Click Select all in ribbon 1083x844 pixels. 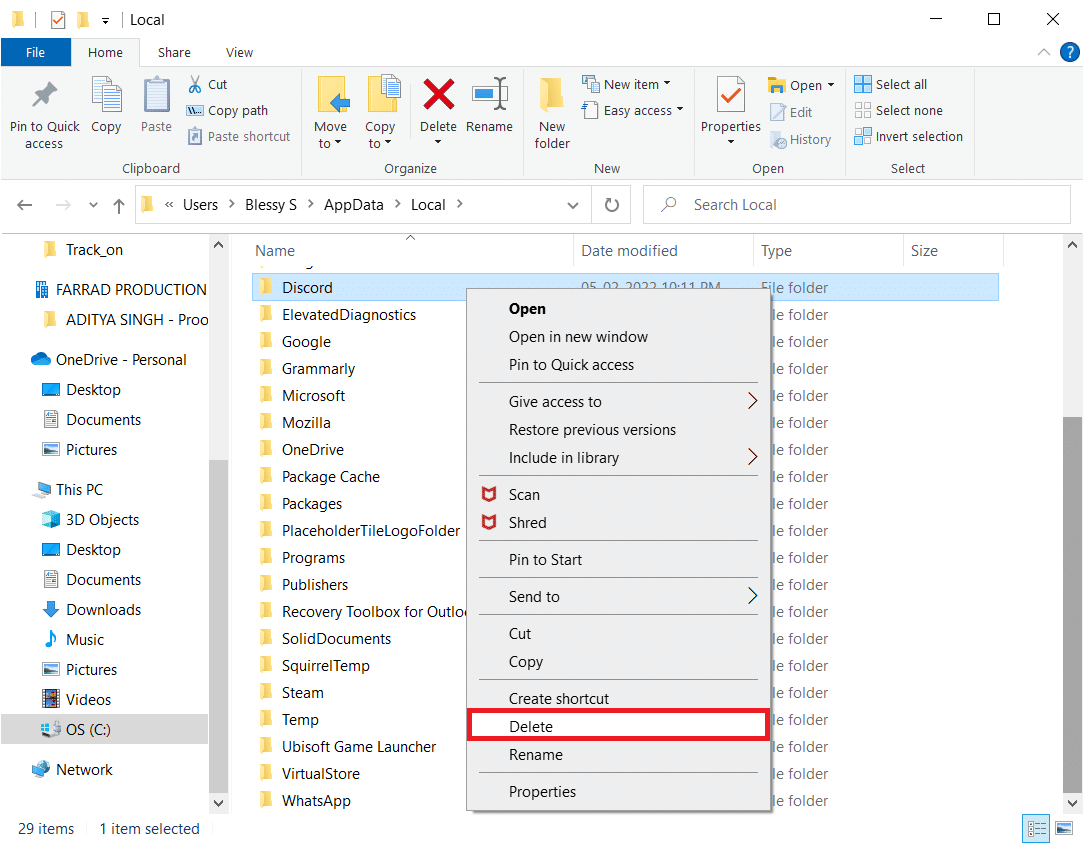point(891,84)
